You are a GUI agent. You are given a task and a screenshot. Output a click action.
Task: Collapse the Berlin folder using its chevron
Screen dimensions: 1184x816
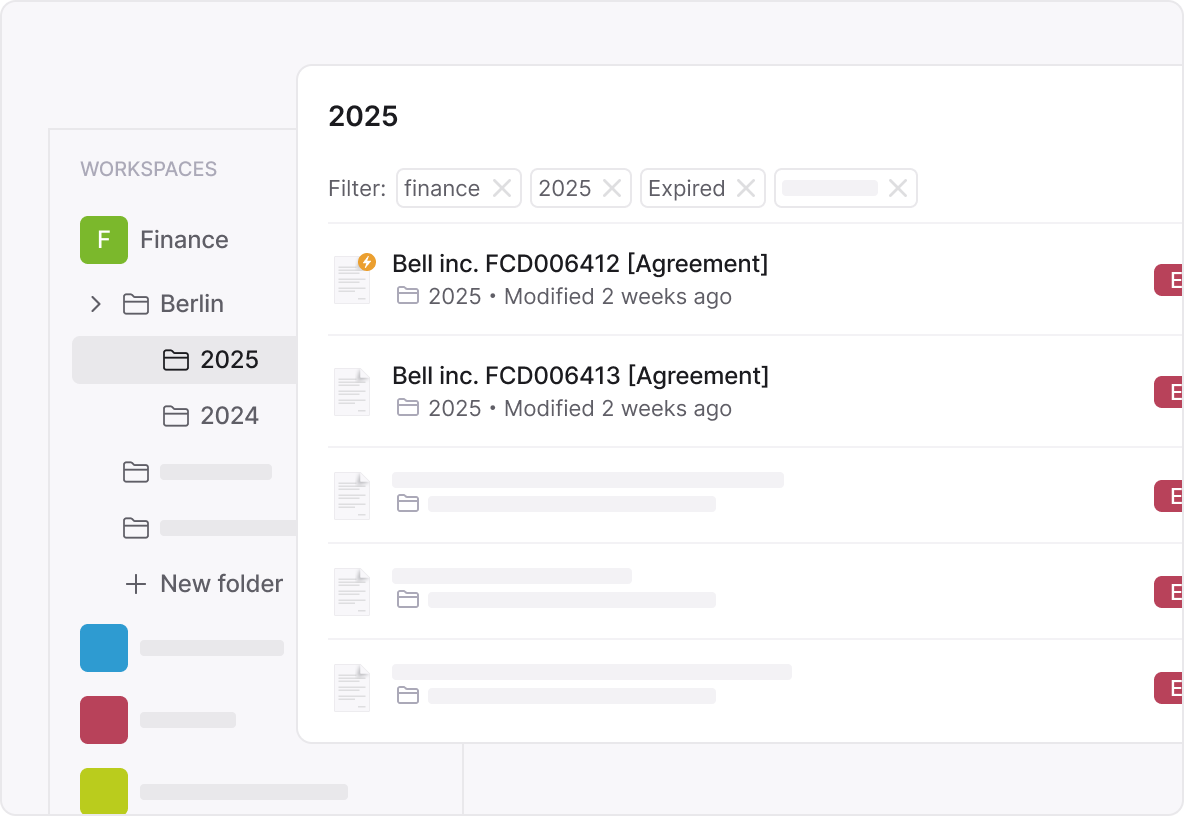point(96,304)
